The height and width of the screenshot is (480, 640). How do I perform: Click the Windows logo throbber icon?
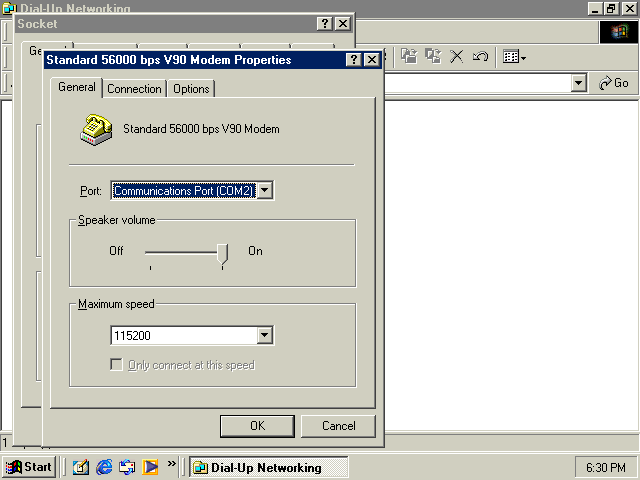coord(619,32)
